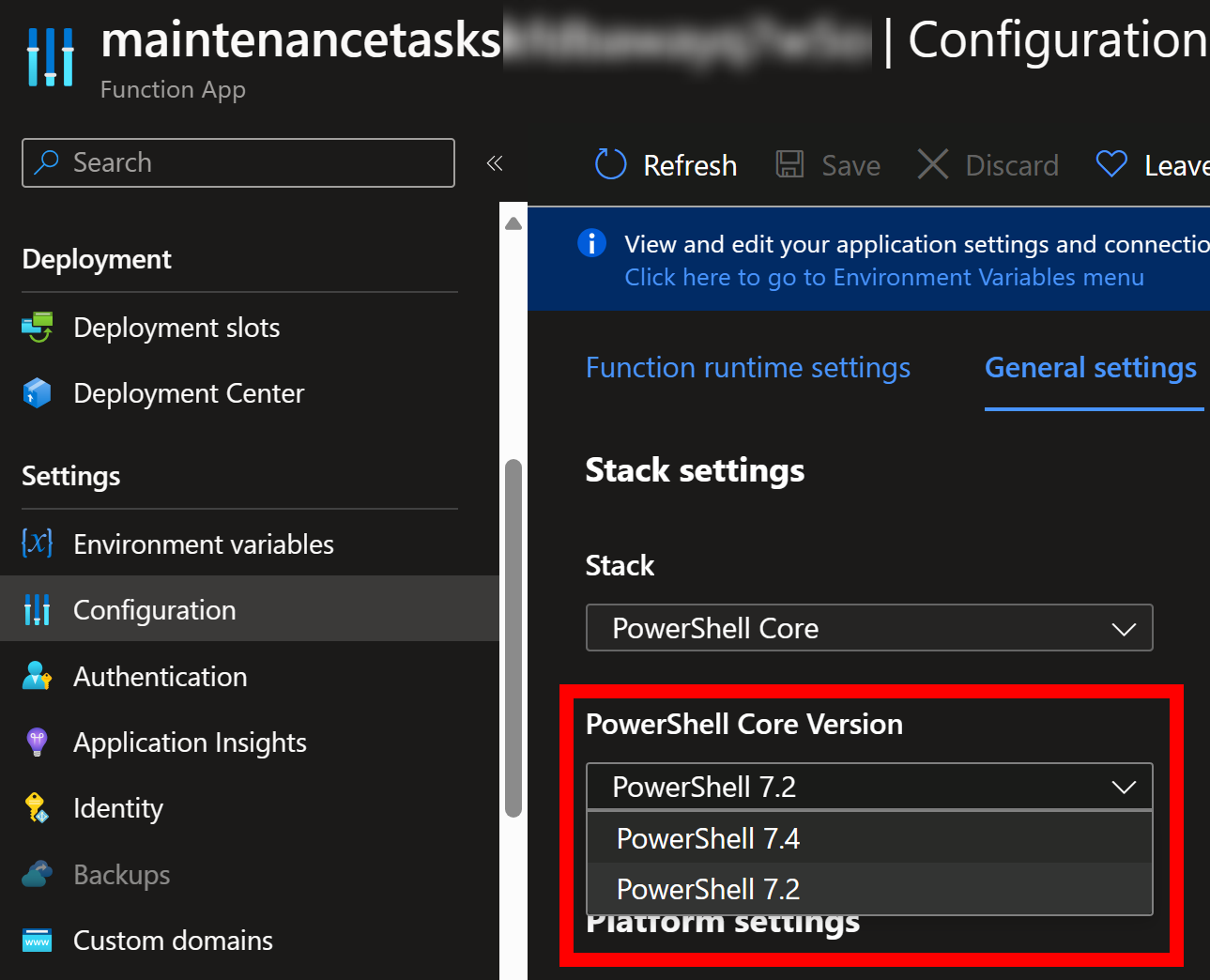Open Deployment Center via its cube icon
1210x980 pixels.
point(38,393)
